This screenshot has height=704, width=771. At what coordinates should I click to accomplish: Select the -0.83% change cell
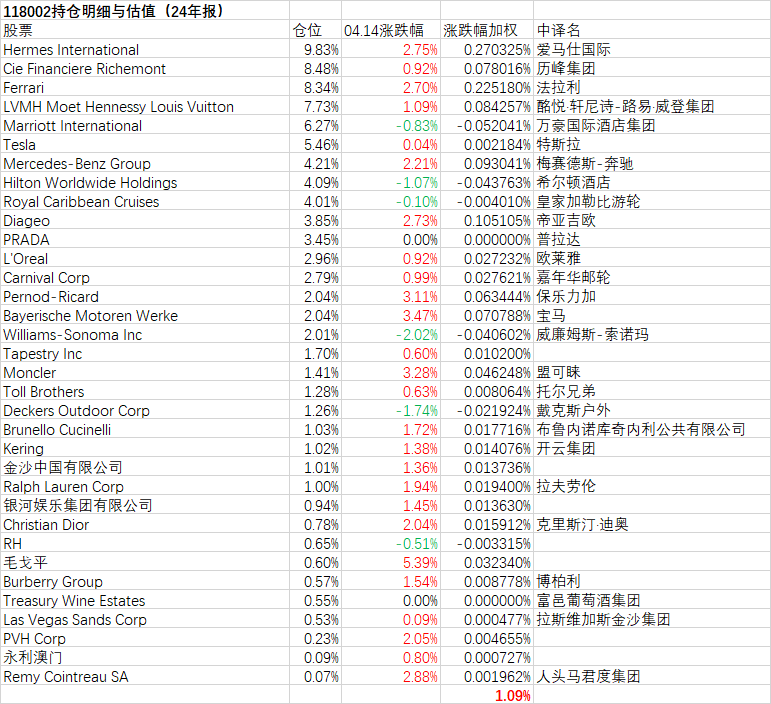click(391, 125)
